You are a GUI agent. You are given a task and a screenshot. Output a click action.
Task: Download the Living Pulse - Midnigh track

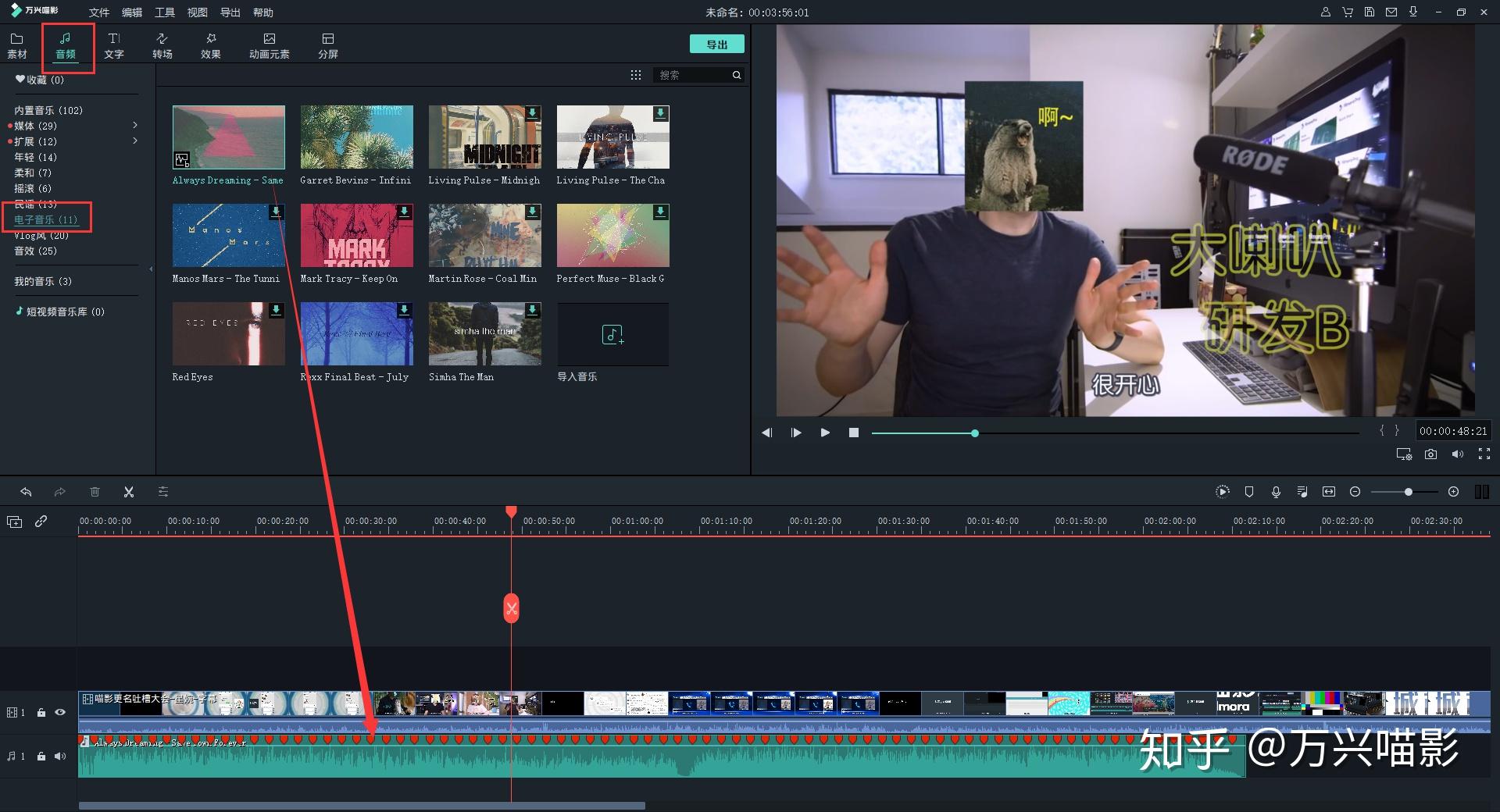[532, 113]
